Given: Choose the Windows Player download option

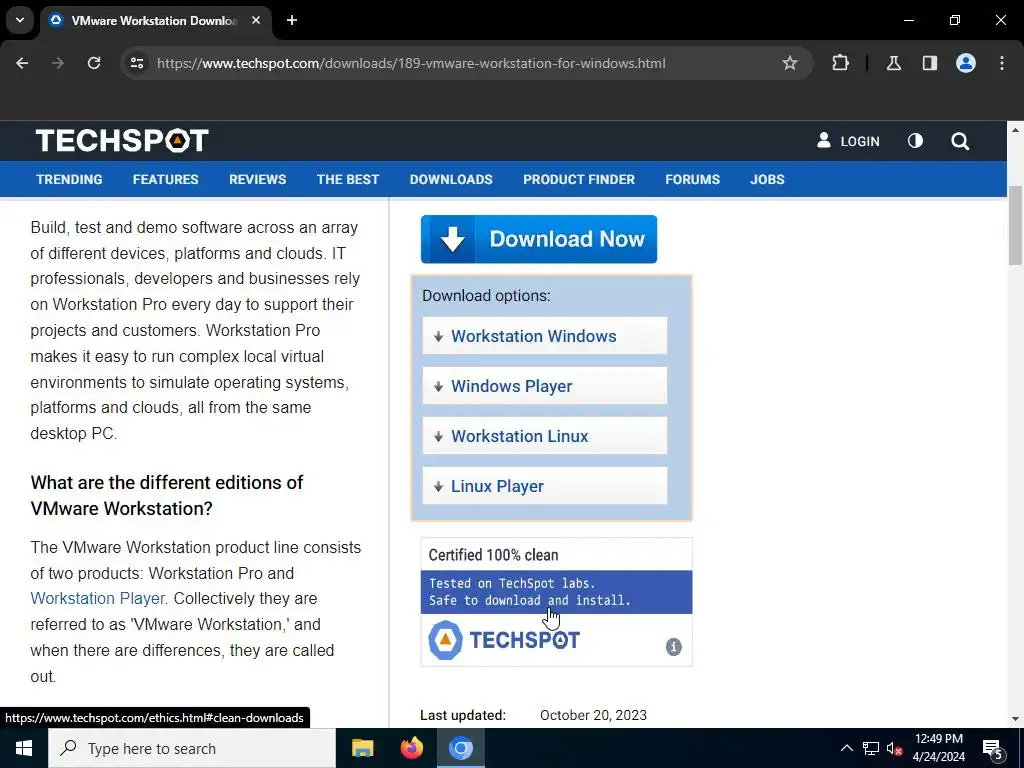Looking at the screenshot, I should (545, 386).
